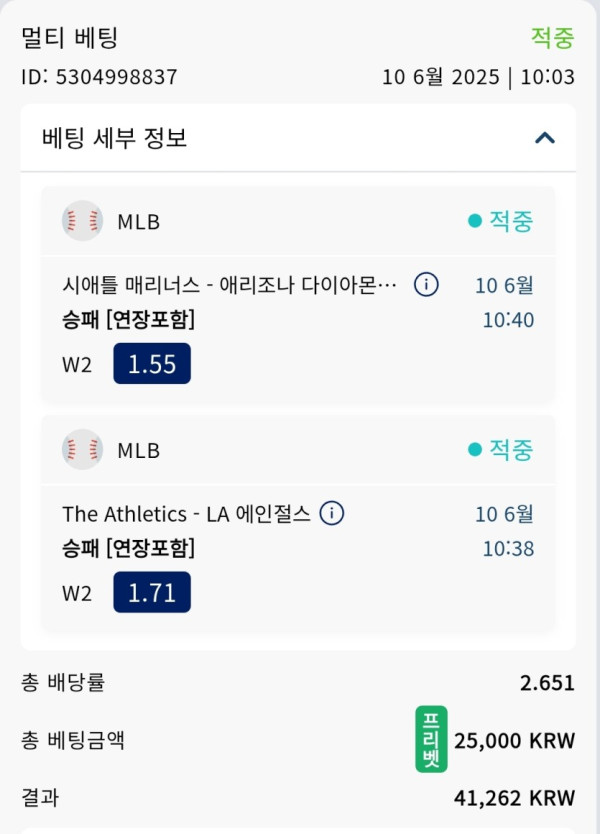Select the 1.71 odds button

pos(152,593)
